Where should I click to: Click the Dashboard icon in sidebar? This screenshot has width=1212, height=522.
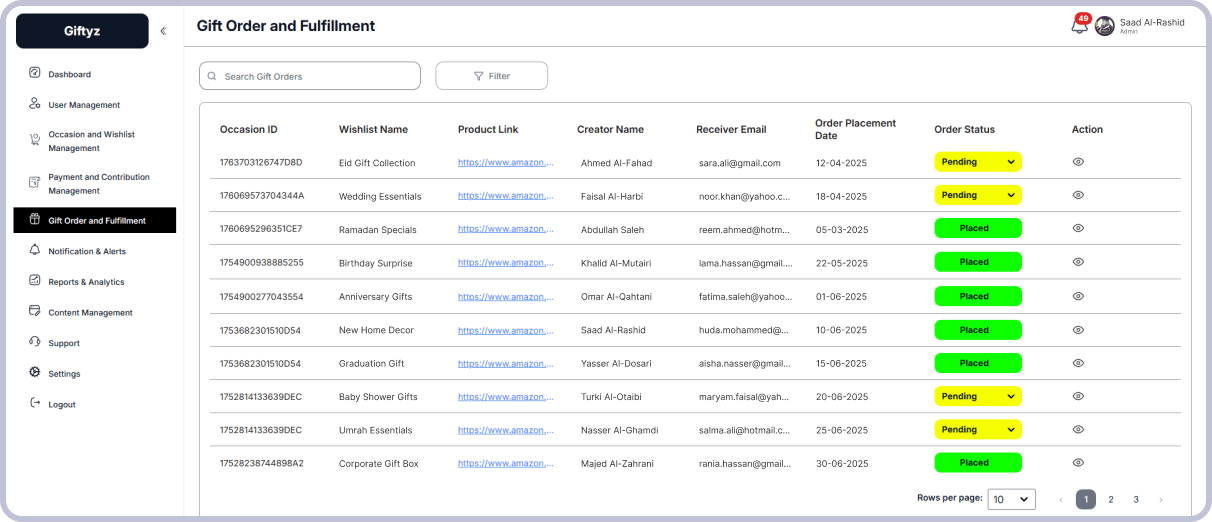(35, 73)
